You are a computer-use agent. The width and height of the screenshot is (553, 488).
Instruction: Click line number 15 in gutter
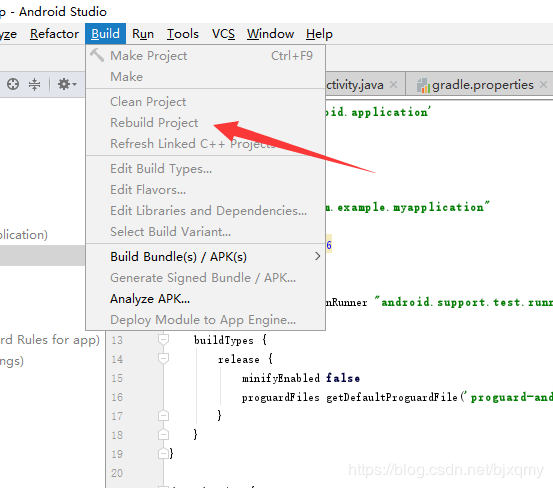tap(117, 378)
